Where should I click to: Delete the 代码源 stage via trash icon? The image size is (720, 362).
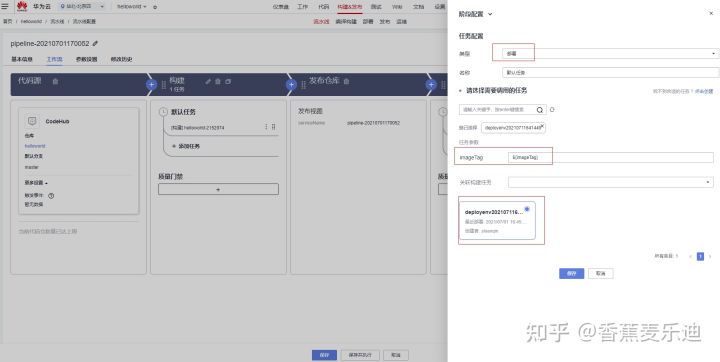(x=55, y=81)
